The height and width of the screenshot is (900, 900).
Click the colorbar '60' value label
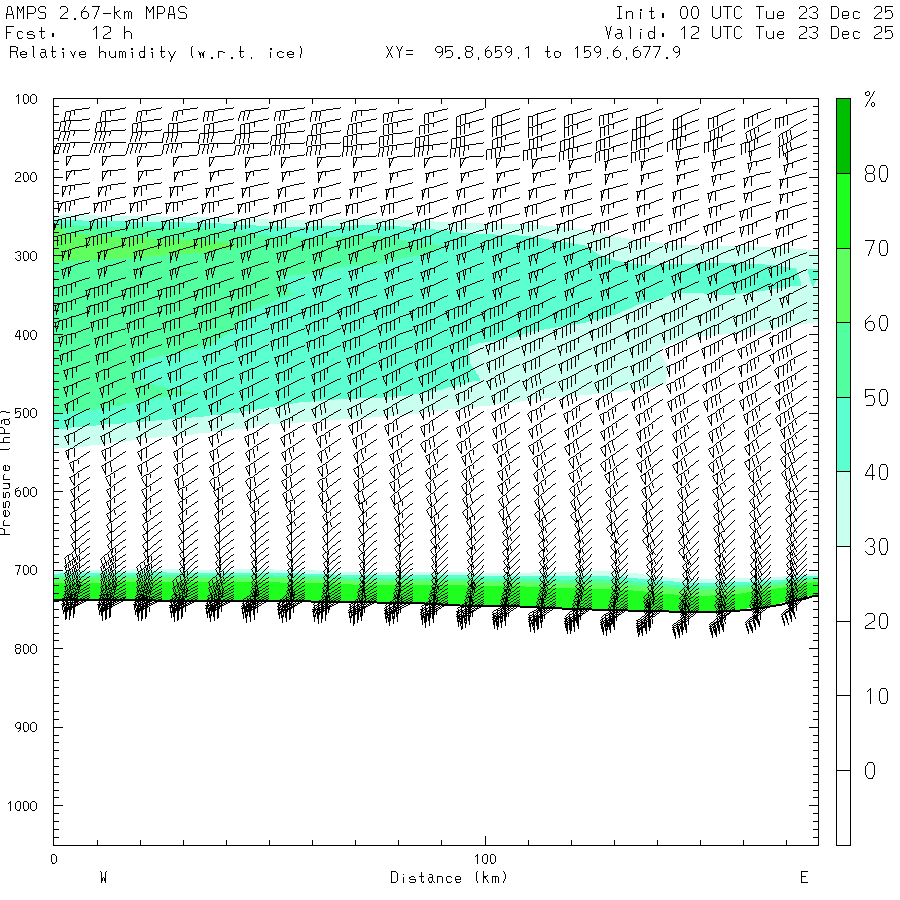(x=876, y=323)
